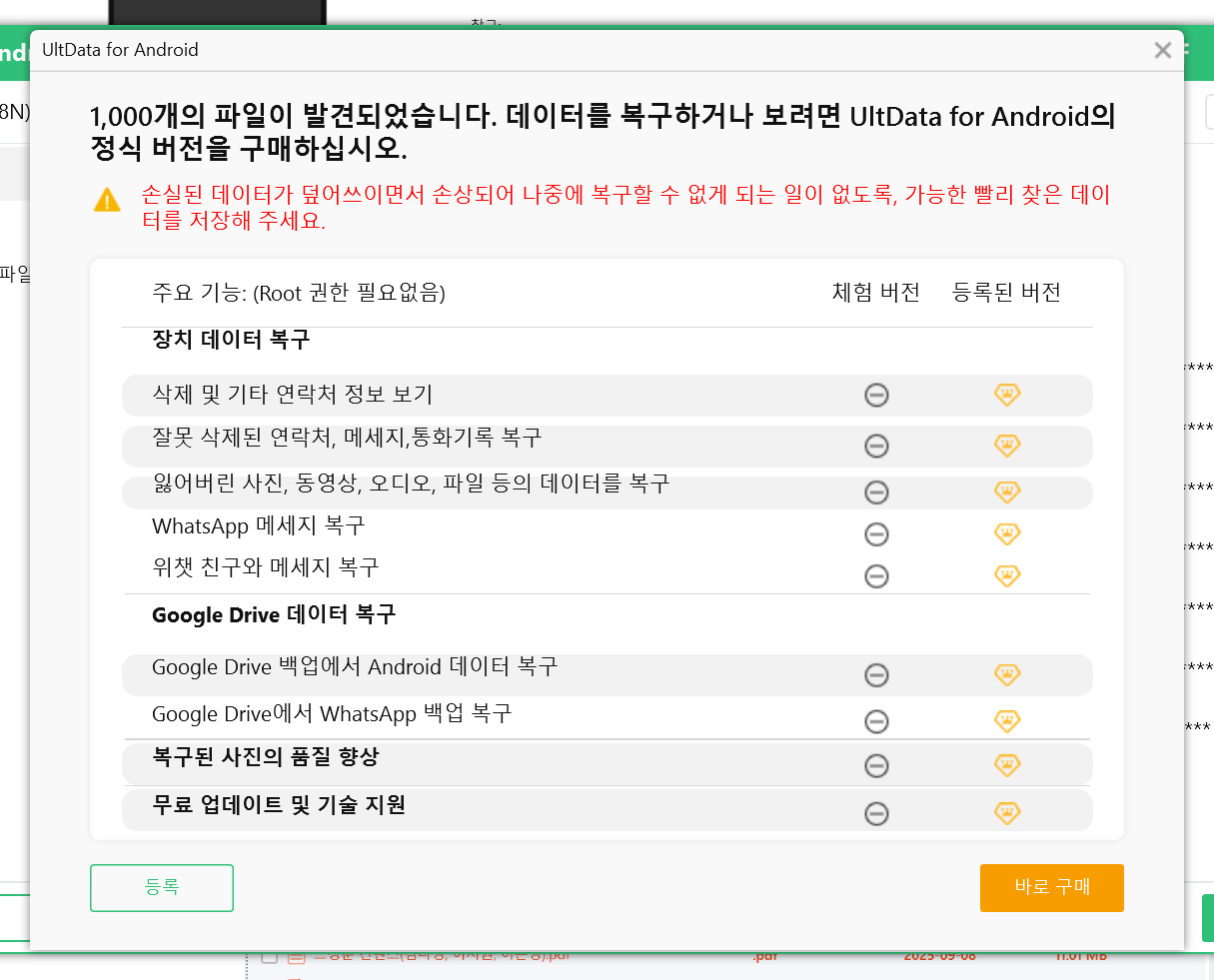Click the red data overwrite warning message

tap(626, 208)
